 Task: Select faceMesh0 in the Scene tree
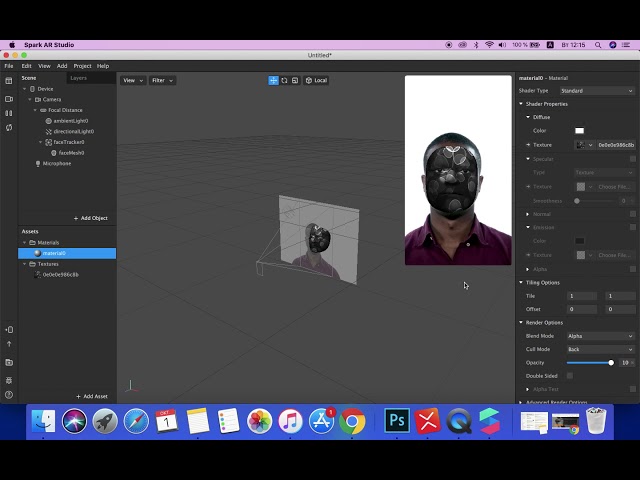point(71,153)
